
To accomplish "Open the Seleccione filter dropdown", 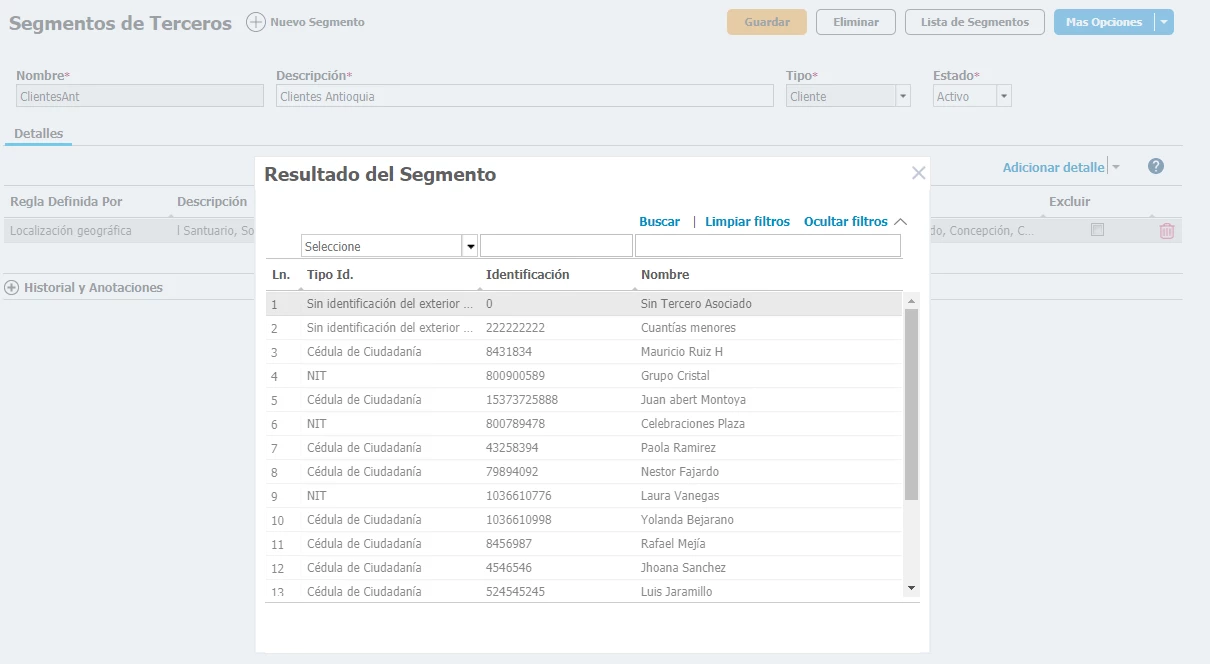I will point(469,246).
